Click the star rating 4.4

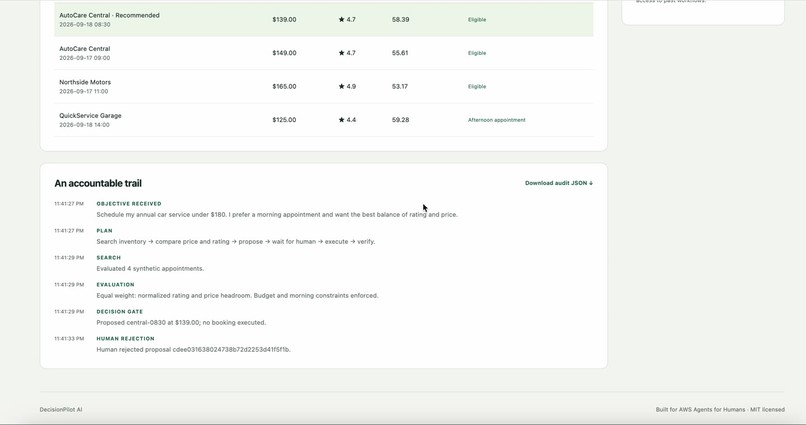pyautogui.click(x=347, y=120)
